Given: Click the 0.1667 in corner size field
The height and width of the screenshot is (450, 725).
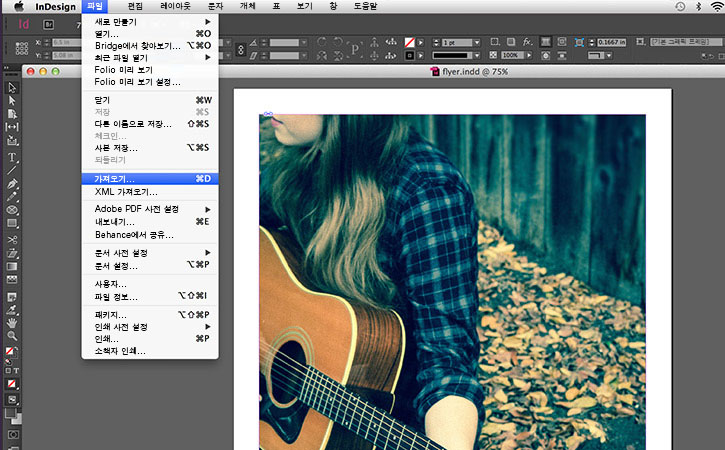Looking at the screenshot, I should (611, 42).
